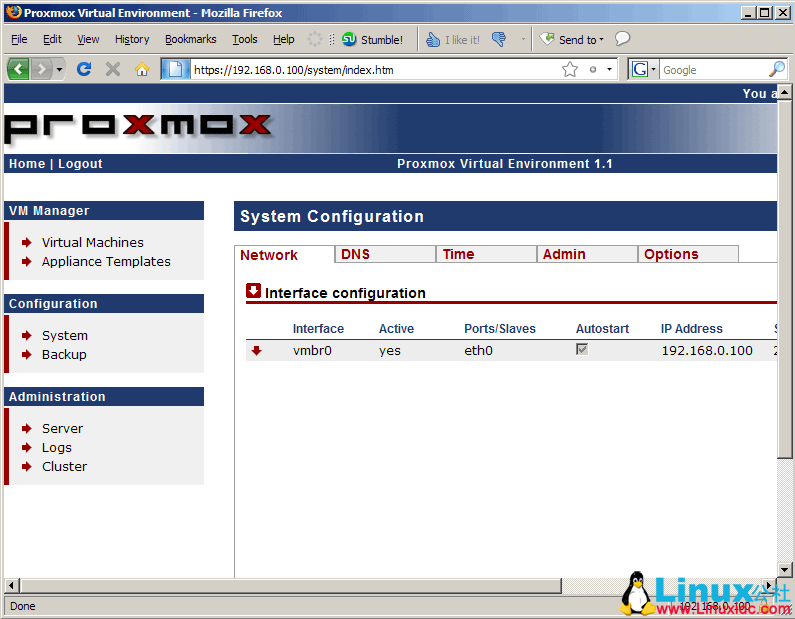Open the Google search engine selector
Image resolution: width=795 pixels, height=619 pixels.
643,69
